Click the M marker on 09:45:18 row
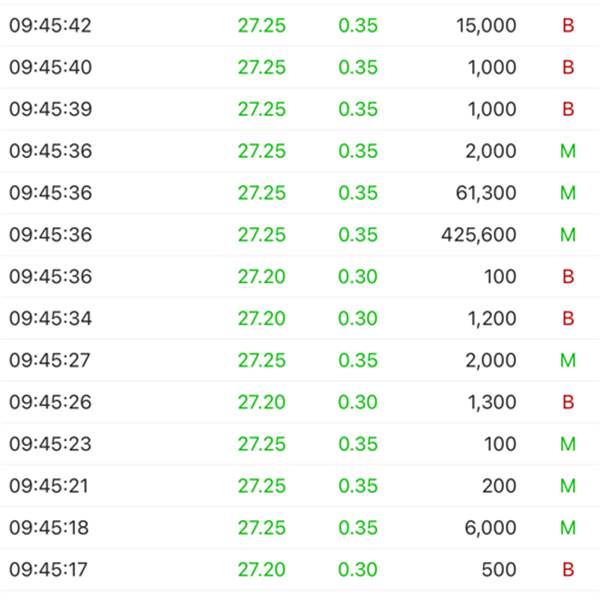600x600 pixels. pyautogui.click(x=568, y=528)
